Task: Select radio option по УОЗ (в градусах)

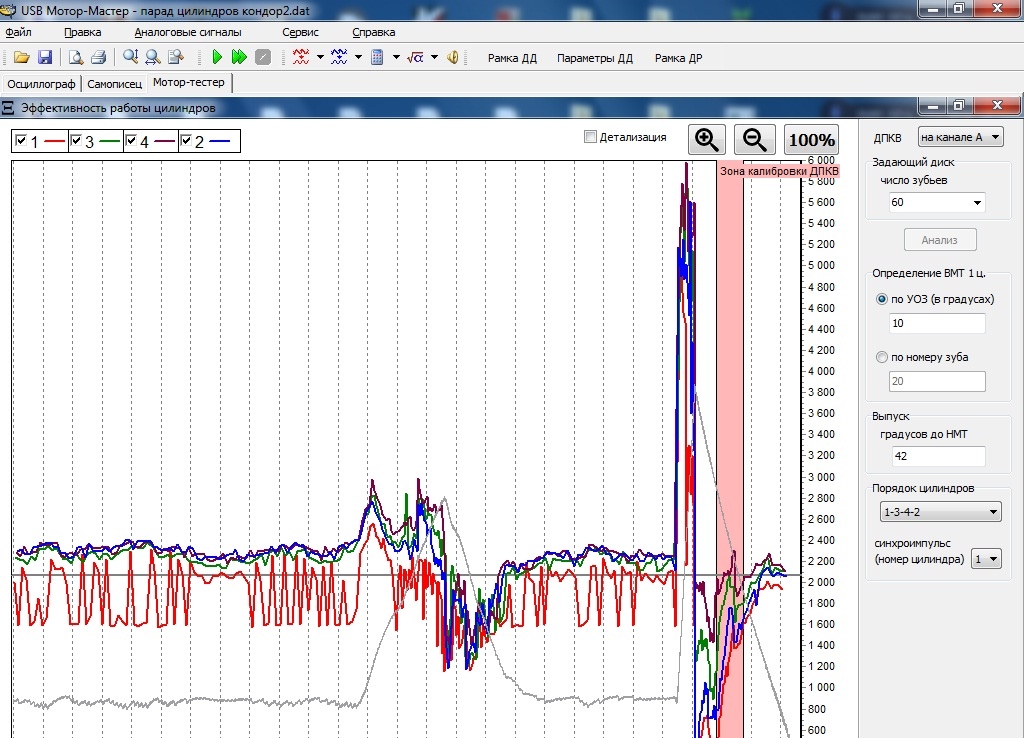Action: [x=882, y=299]
